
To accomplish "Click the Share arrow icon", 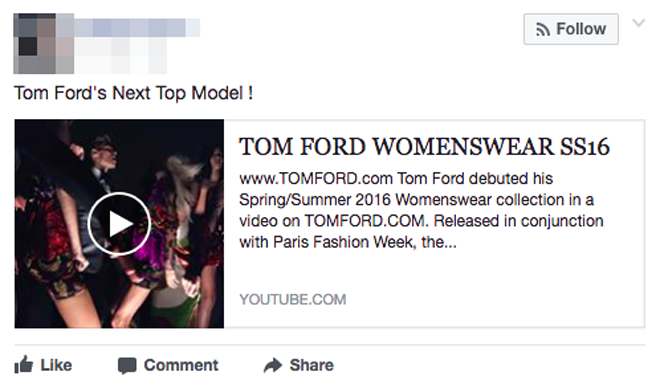I will point(273,365).
